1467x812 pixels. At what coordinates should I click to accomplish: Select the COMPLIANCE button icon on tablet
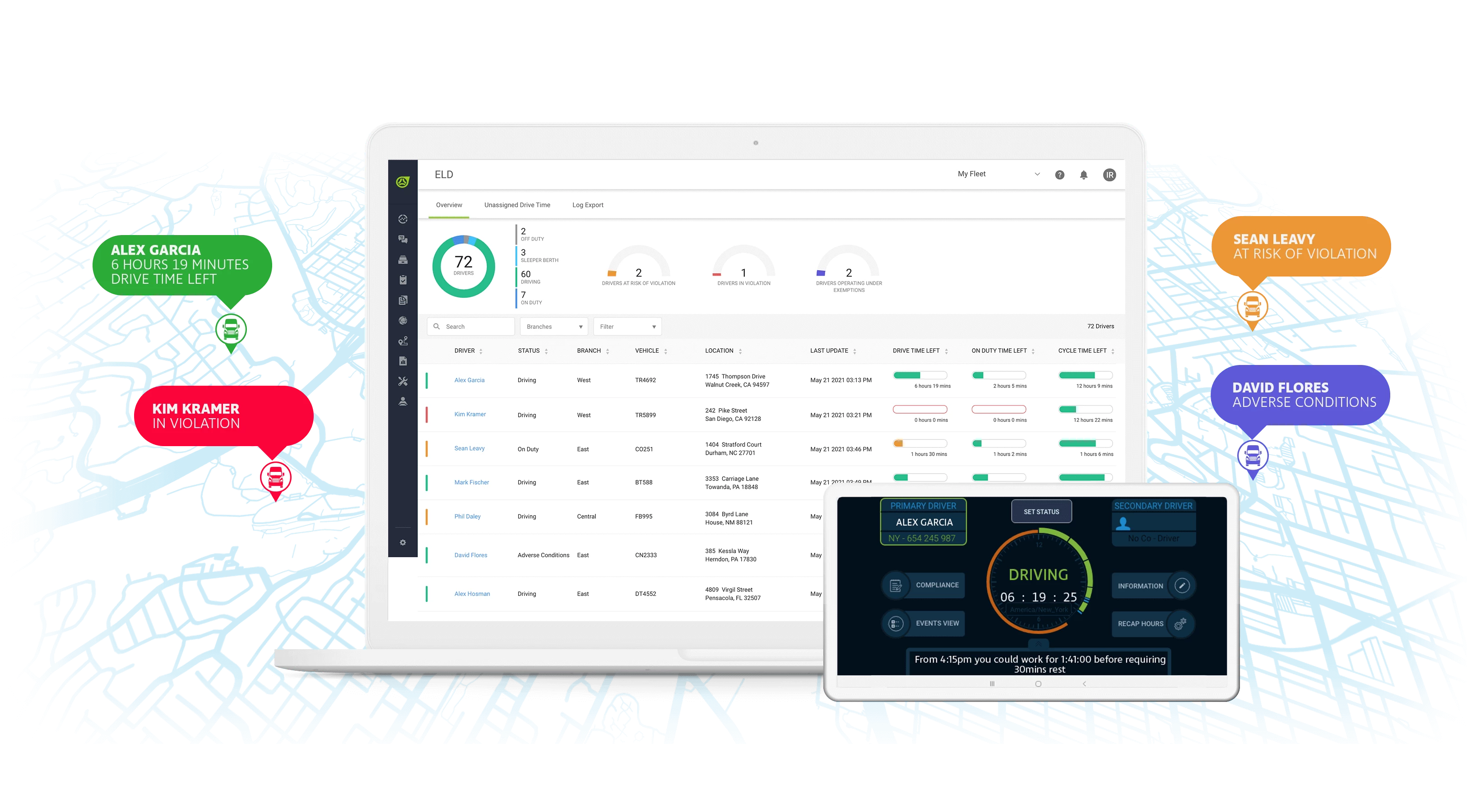click(x=895, y=584)
